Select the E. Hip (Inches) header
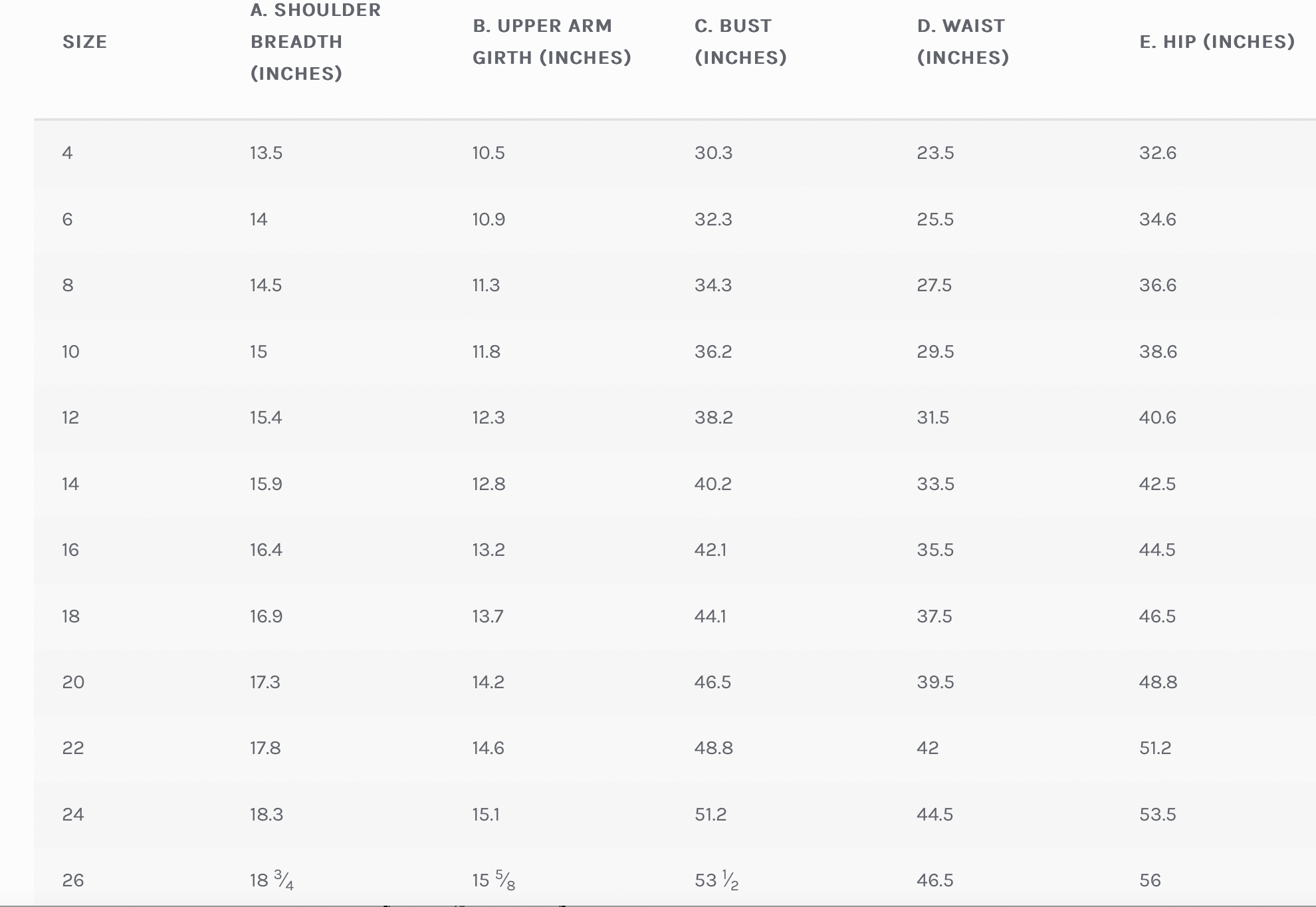 coord(1217,42)
